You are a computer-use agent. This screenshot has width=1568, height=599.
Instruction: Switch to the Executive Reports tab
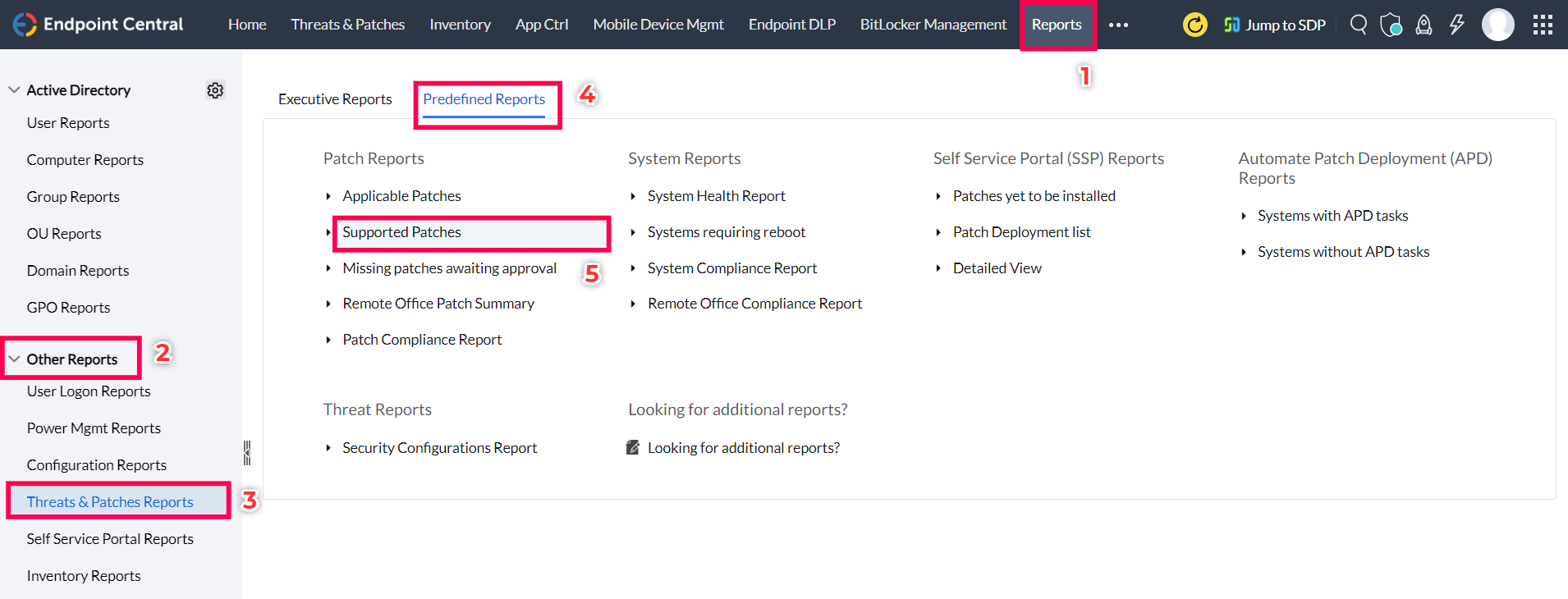(335, 99)
